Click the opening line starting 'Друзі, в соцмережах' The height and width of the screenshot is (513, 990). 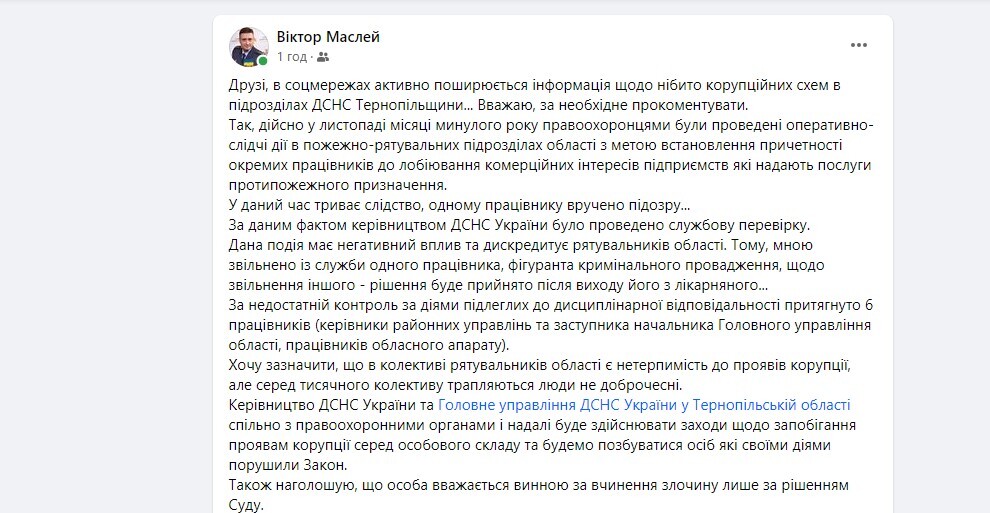point(534,85)
